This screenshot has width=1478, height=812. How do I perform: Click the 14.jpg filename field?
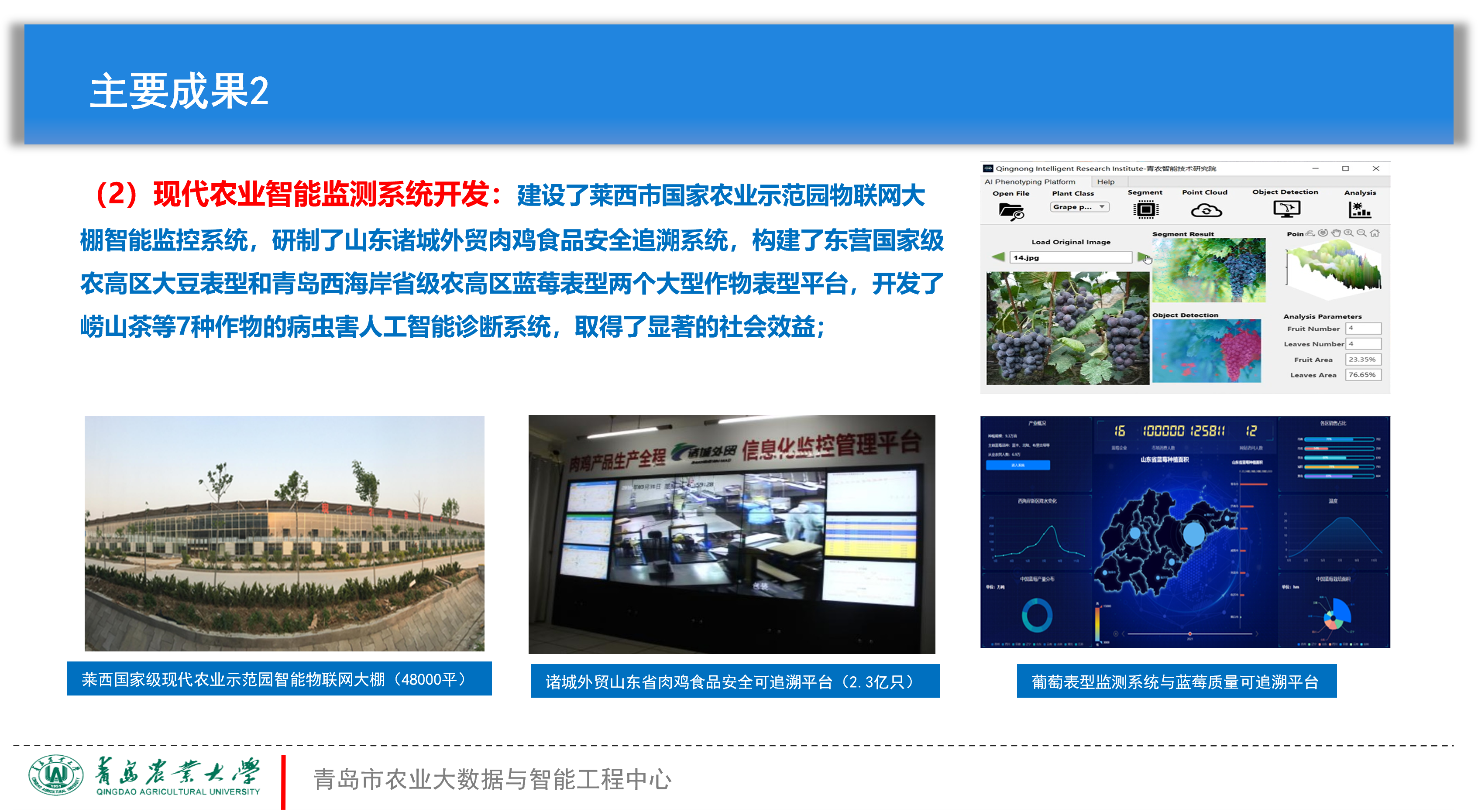click(x=1070, y=257)
